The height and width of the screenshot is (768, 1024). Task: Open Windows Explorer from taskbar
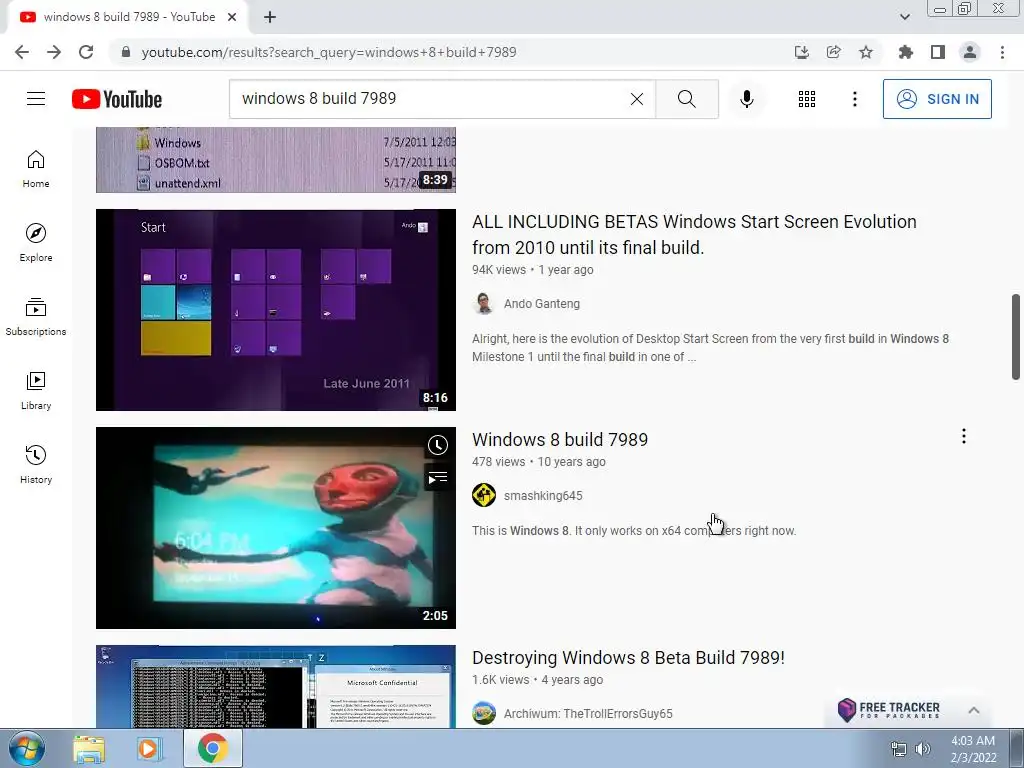tap(89, 749)
